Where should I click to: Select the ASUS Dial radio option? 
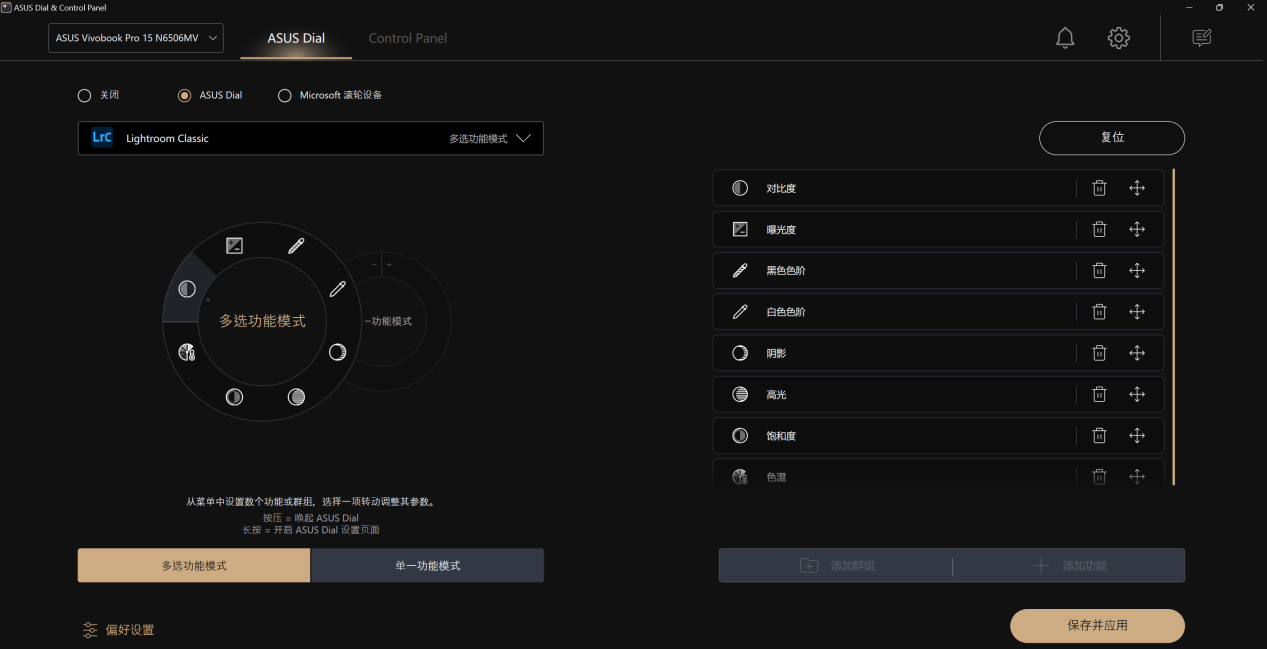tap(184, 95)
